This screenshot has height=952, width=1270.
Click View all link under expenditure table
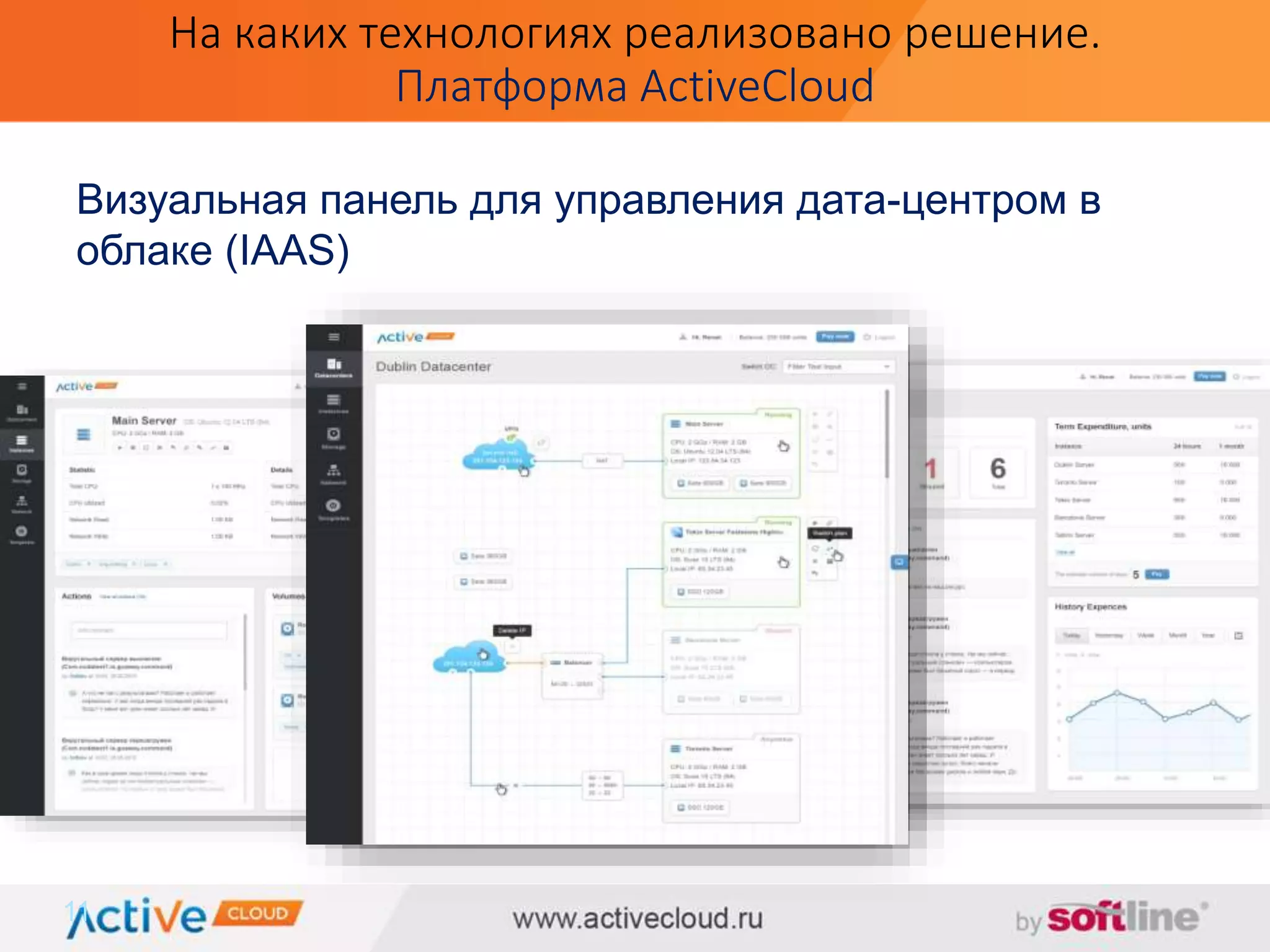[1065, 552]
